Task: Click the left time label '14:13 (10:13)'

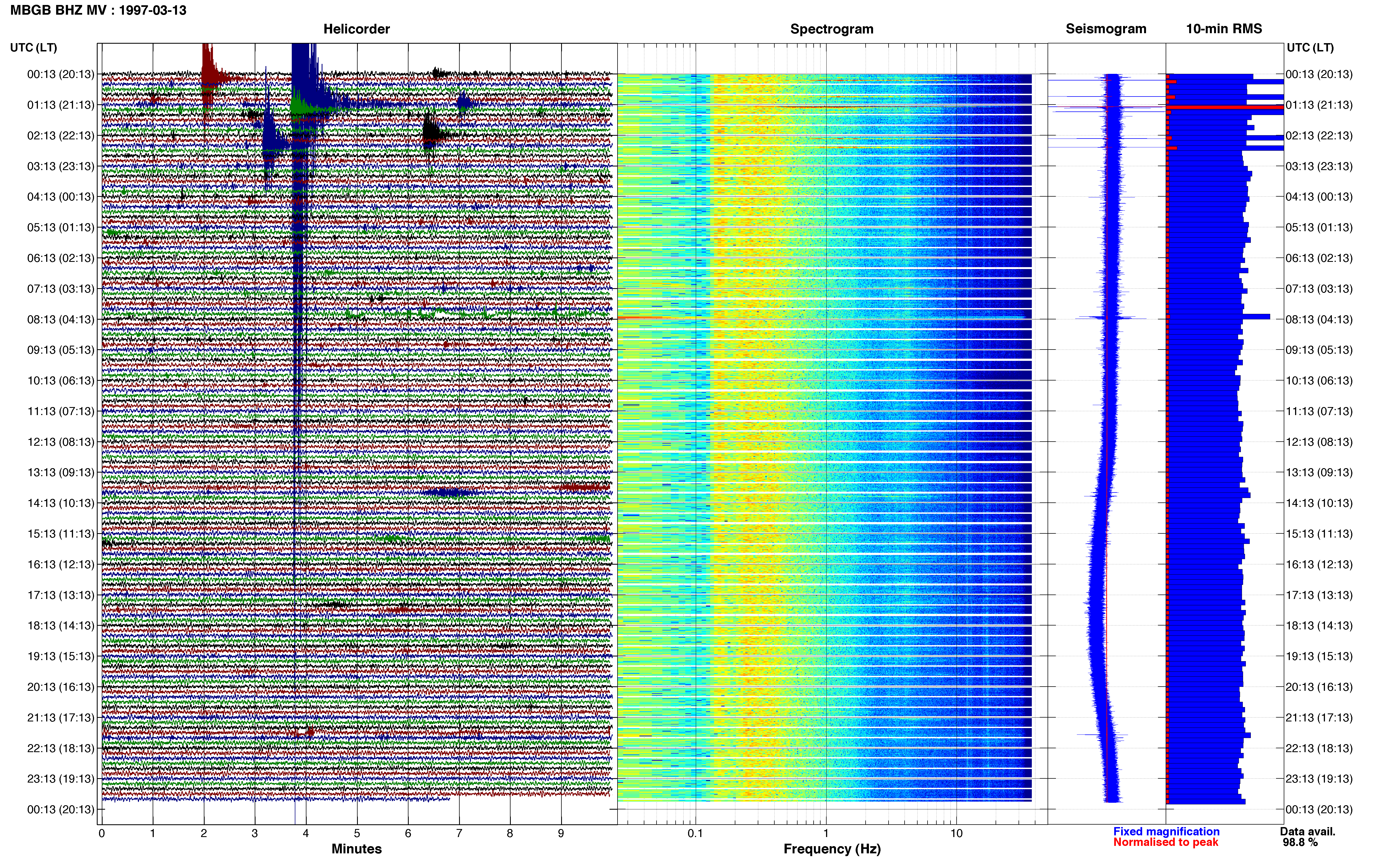Action: click(x=61, y=504)
